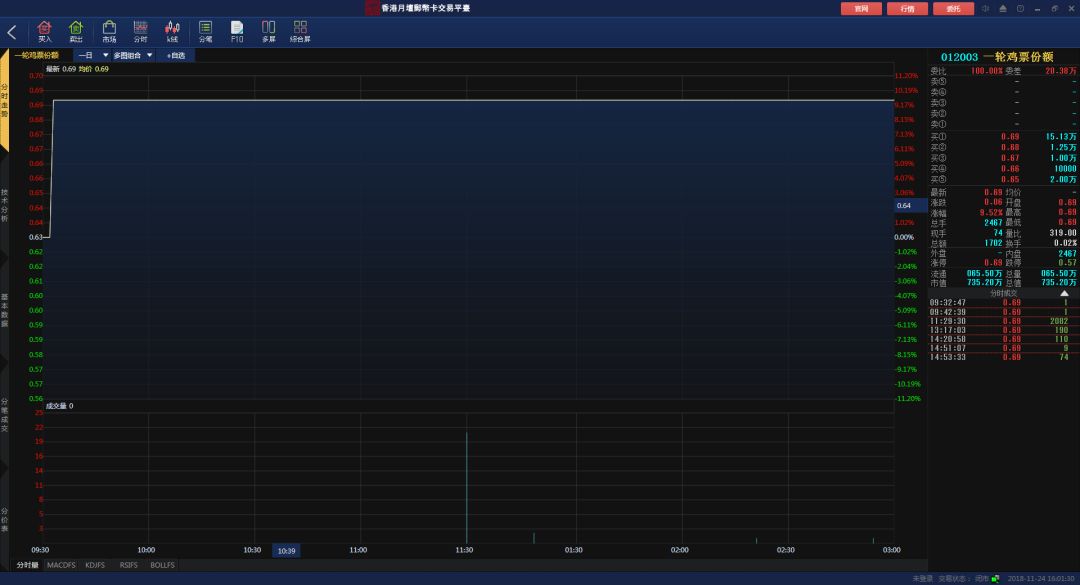Viewport: 1080px width, 585px height.
Task: Click the 买① bid row at 0.69
Action: pos(1003,136)
